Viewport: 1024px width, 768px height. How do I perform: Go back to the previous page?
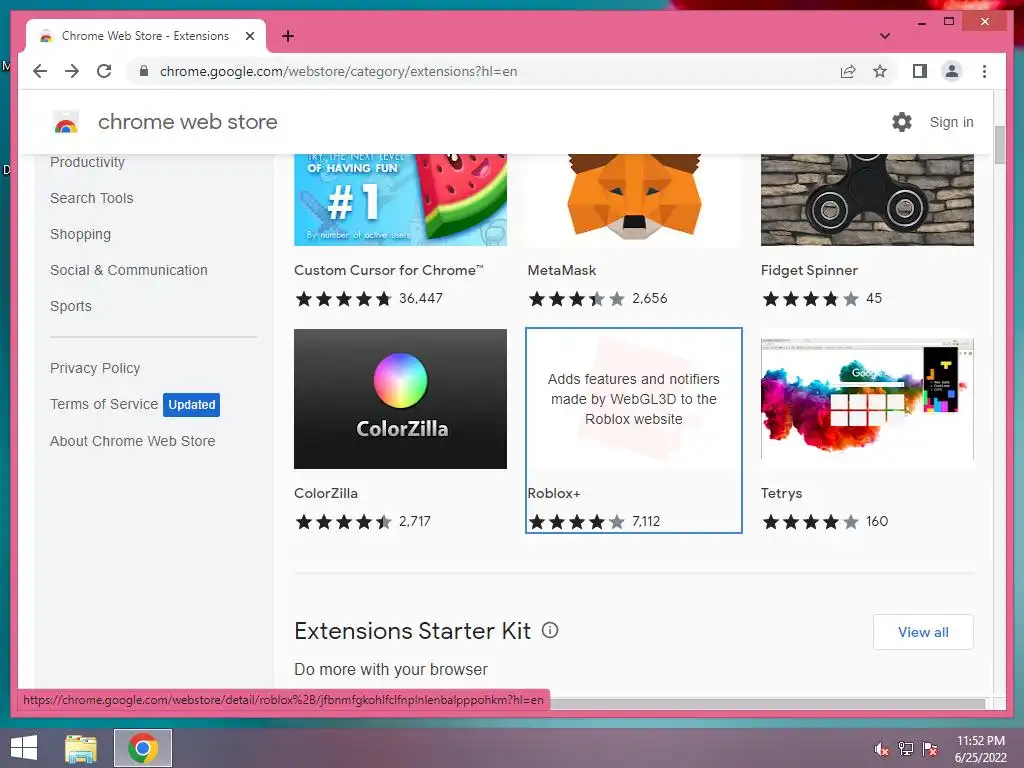coord(40,71)
